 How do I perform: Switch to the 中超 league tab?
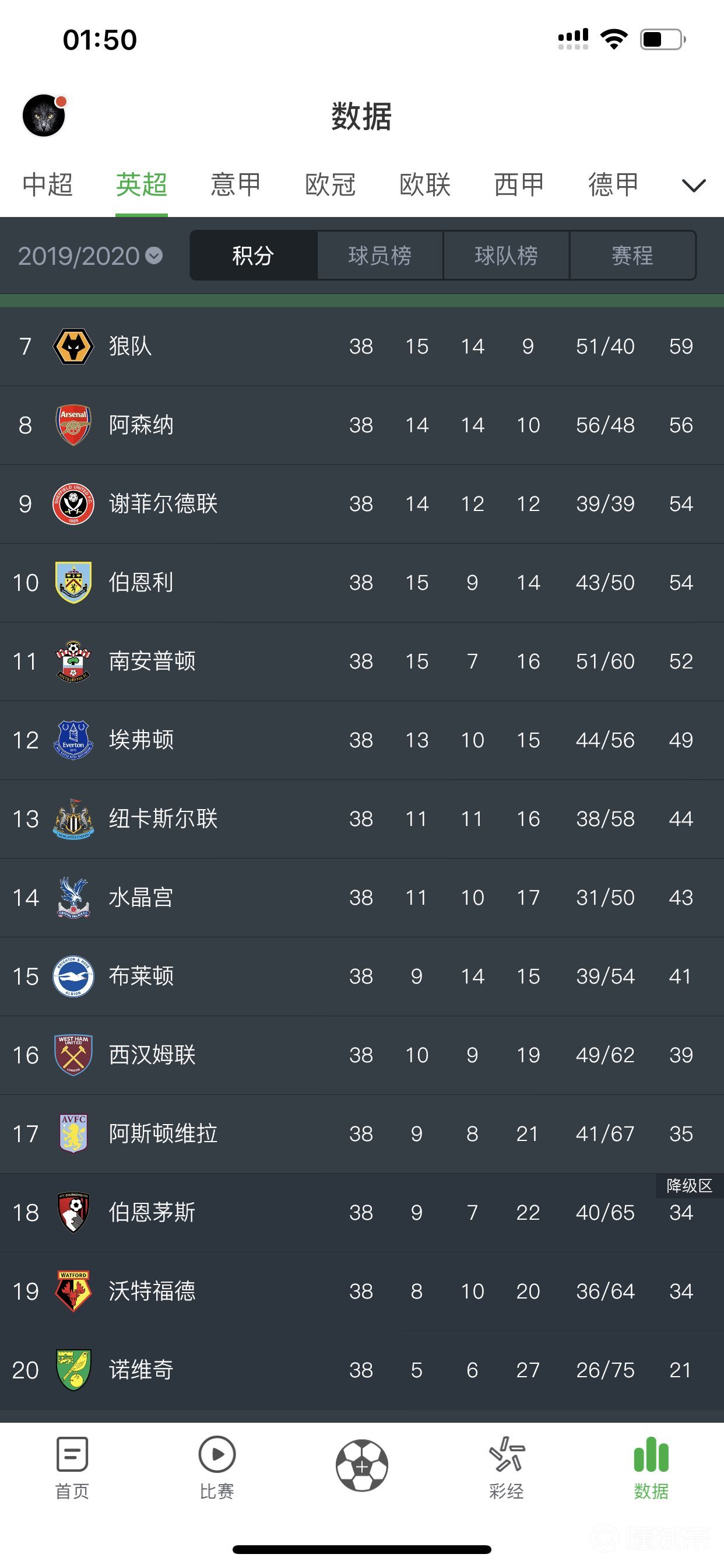click(47, 184)
